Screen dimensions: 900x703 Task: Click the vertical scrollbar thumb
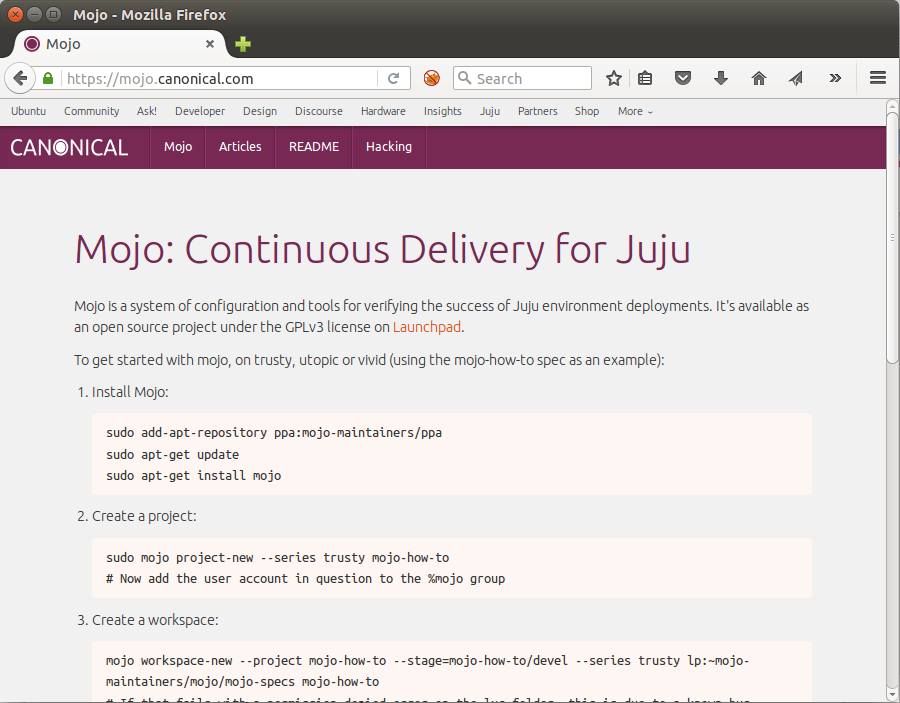tap(892, 238)
